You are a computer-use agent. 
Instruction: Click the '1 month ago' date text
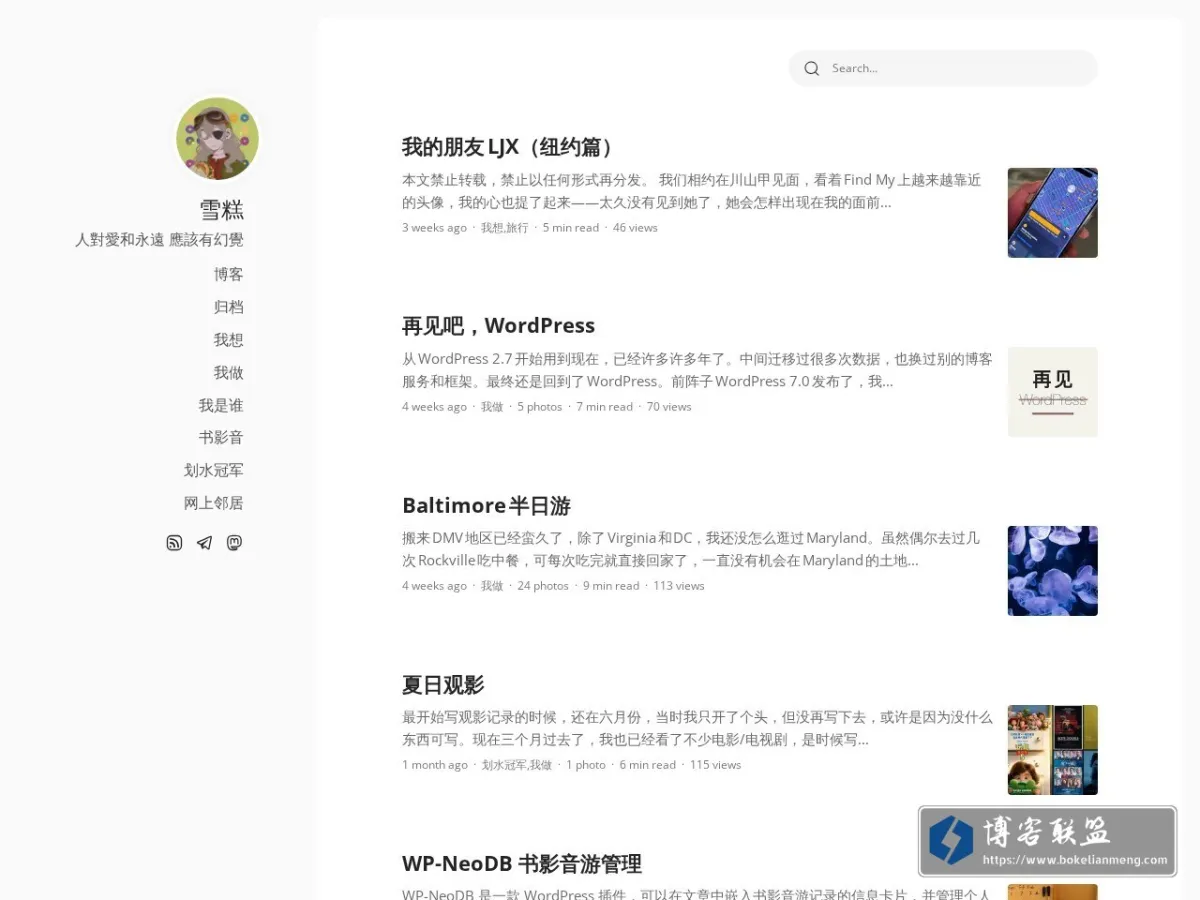pyautogui.click(x=435, y=765)
